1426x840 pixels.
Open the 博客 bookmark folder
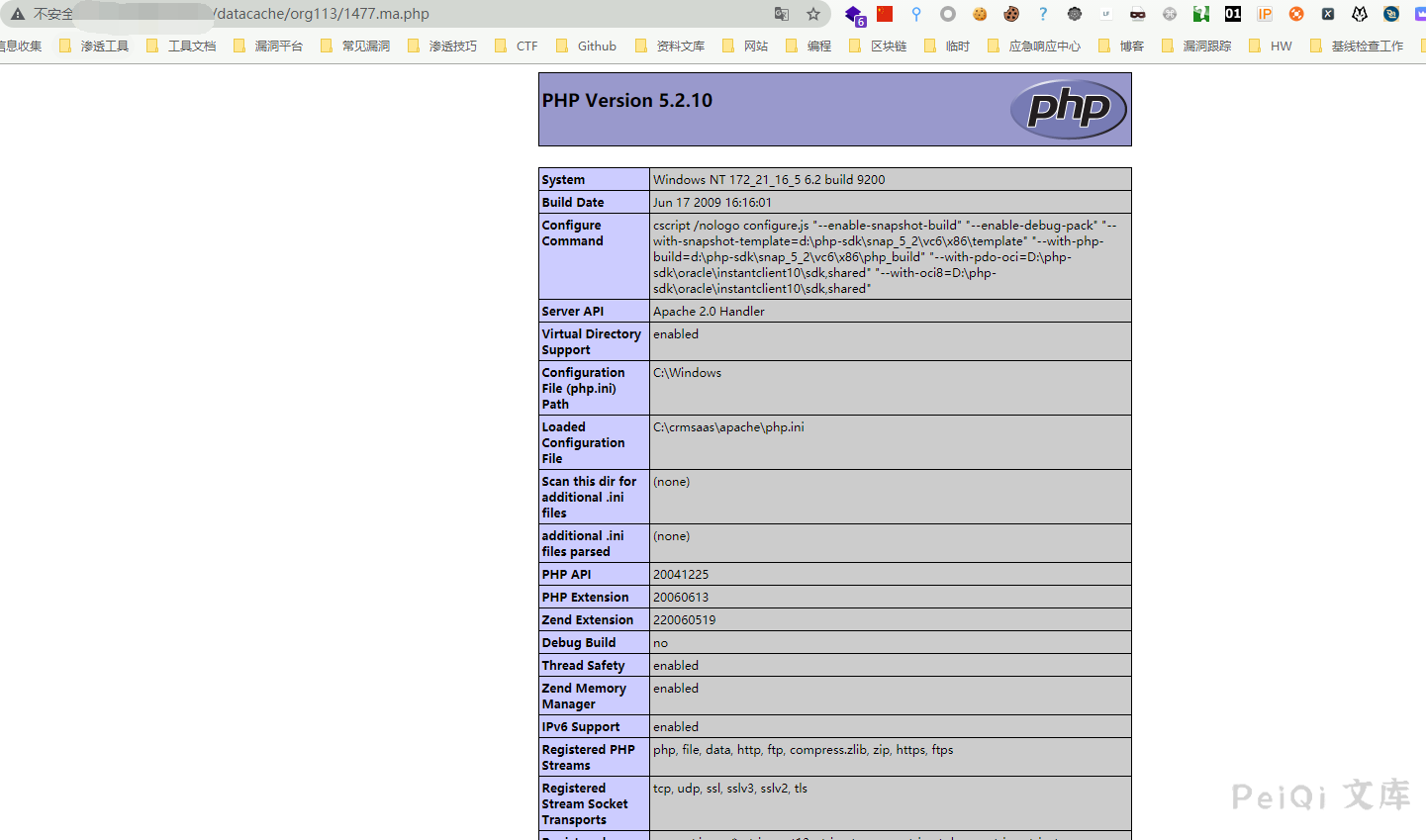point(1121,46)
